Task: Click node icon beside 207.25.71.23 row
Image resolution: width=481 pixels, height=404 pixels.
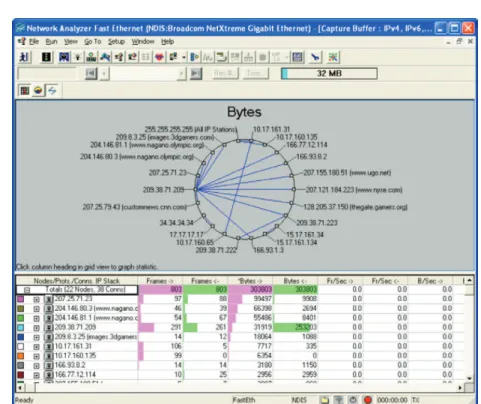Action: pyautogui.click(x=49, y=299)
